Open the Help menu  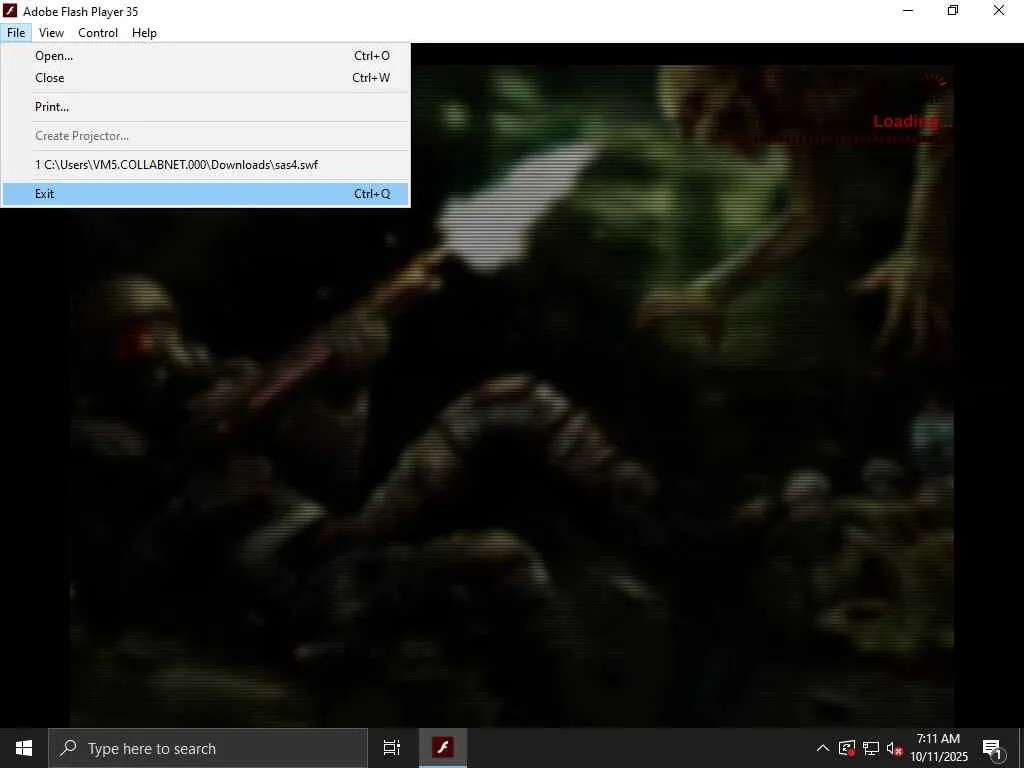pyautogui.click(x=144, y=33)
